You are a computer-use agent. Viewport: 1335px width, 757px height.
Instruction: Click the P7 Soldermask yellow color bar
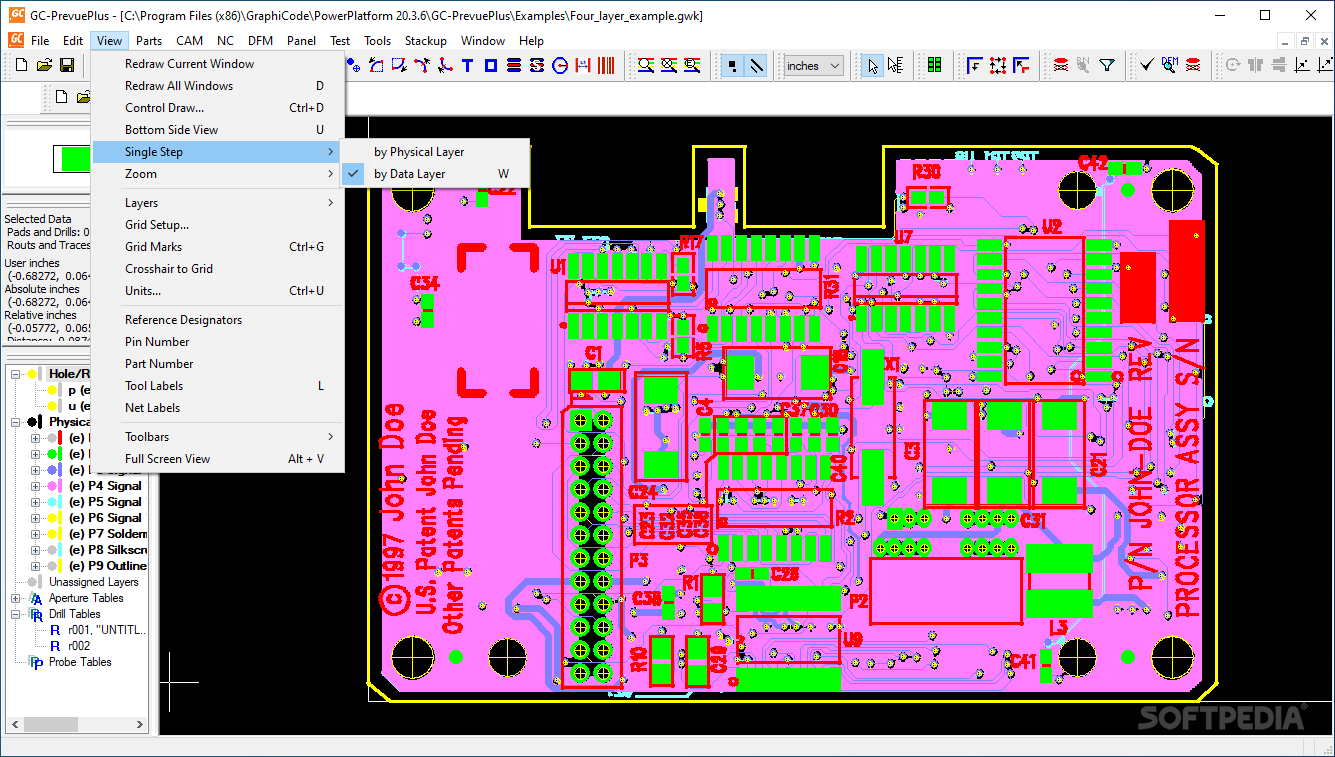pos(62,534)
